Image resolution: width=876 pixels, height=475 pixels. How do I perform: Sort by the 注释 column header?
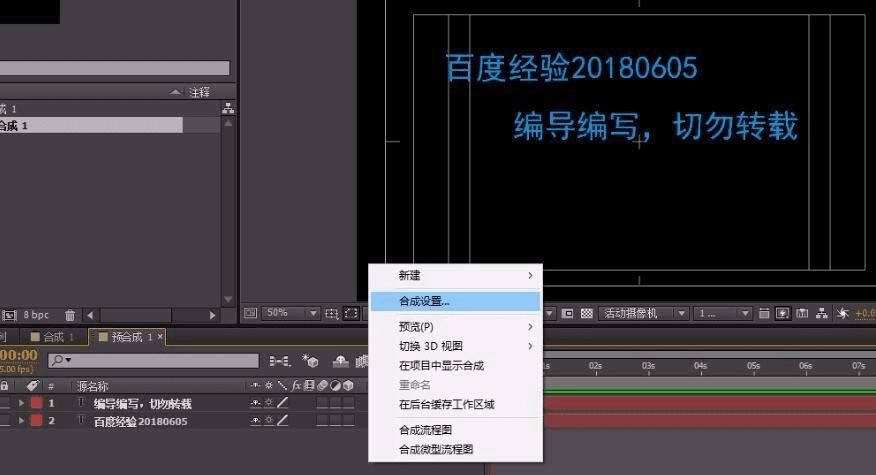point(199,92)
